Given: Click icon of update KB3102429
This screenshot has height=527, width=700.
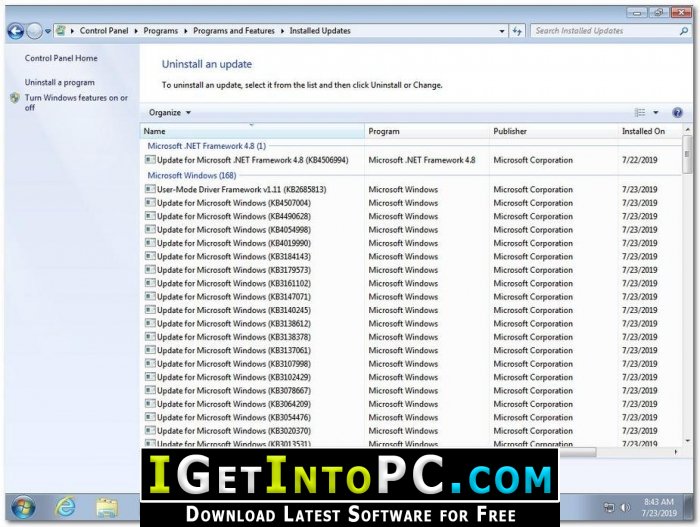Looking at the screenshot, I should 150,376.
